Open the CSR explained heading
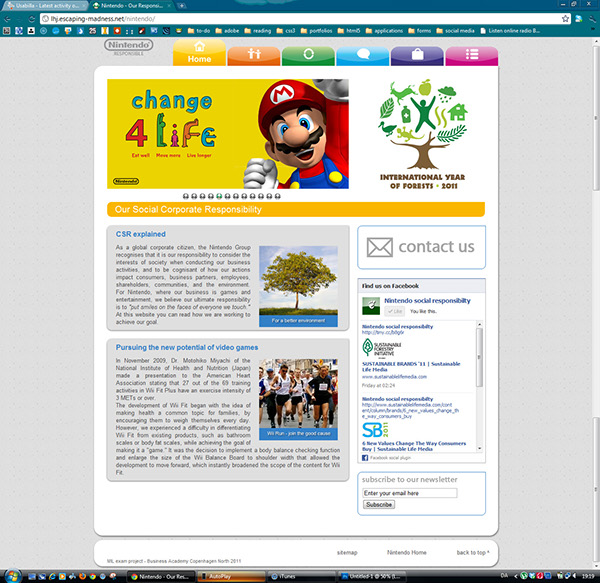The image size is (600, 583). [x=140, y=234]
